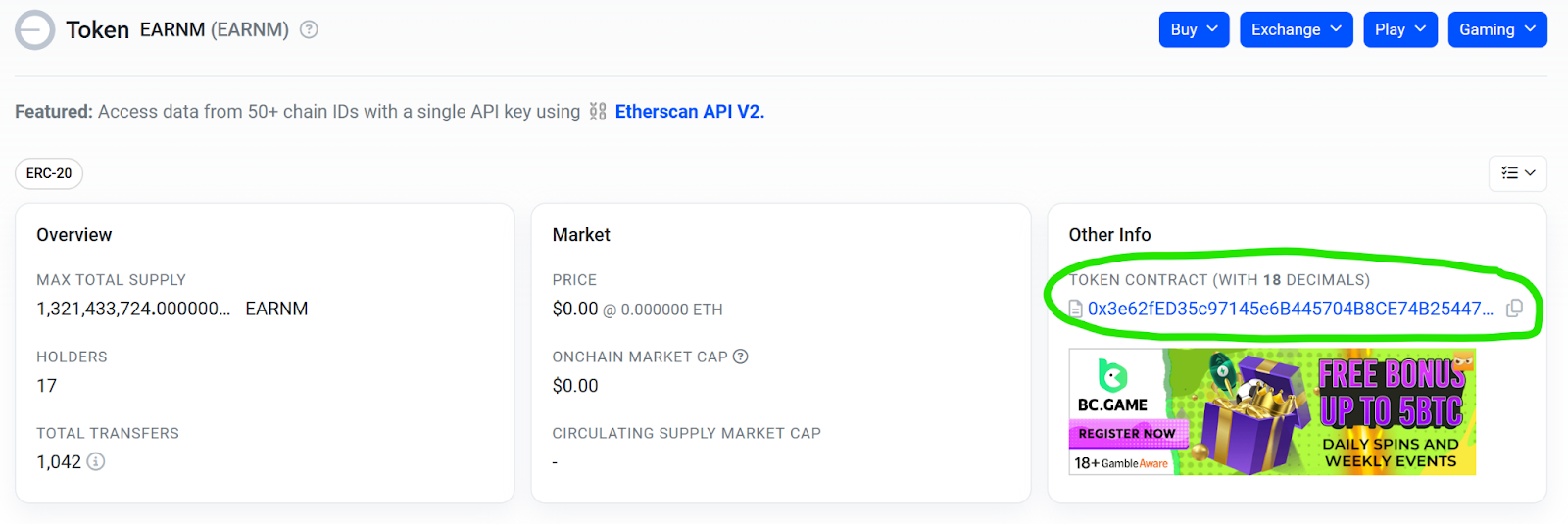Click the help icon beside EARNM title

[x=309, y=29]
